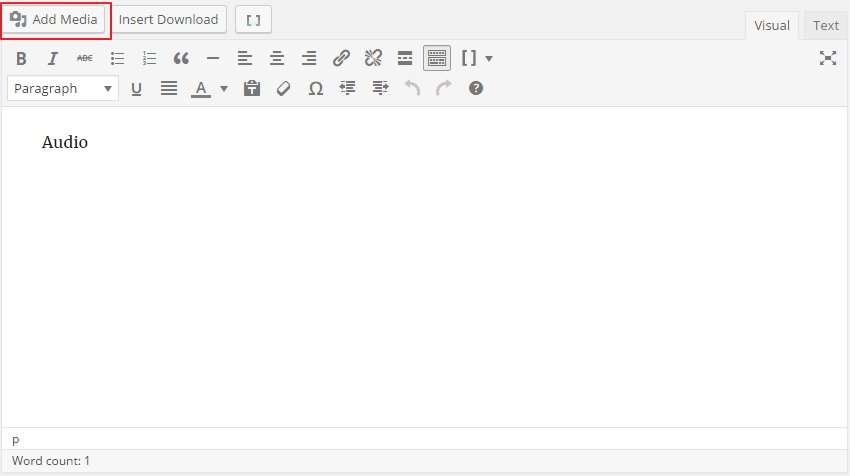Screen dimensions: 850x476
Task: Switch to the Visual editor tab
Action: [771, 25]
